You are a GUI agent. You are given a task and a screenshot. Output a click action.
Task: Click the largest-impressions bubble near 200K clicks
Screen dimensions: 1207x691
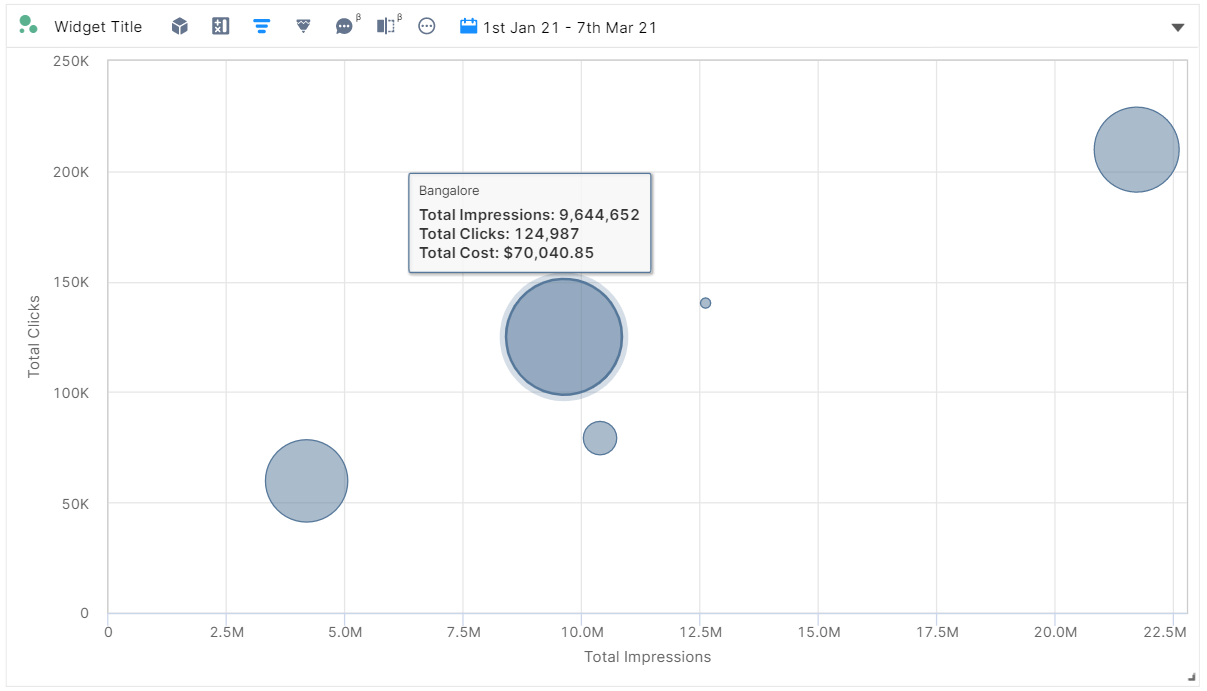pyautogui.click(x=1136, y=149)
